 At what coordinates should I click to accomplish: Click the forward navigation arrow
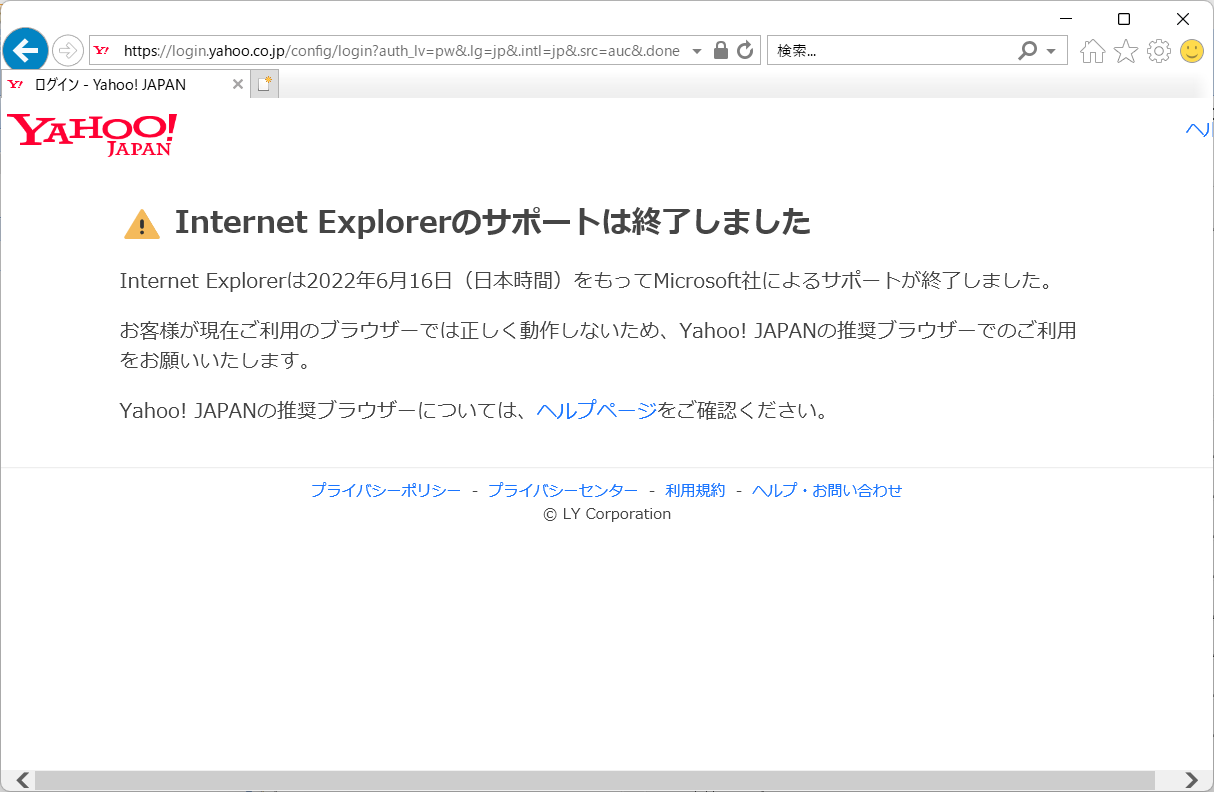66,50
